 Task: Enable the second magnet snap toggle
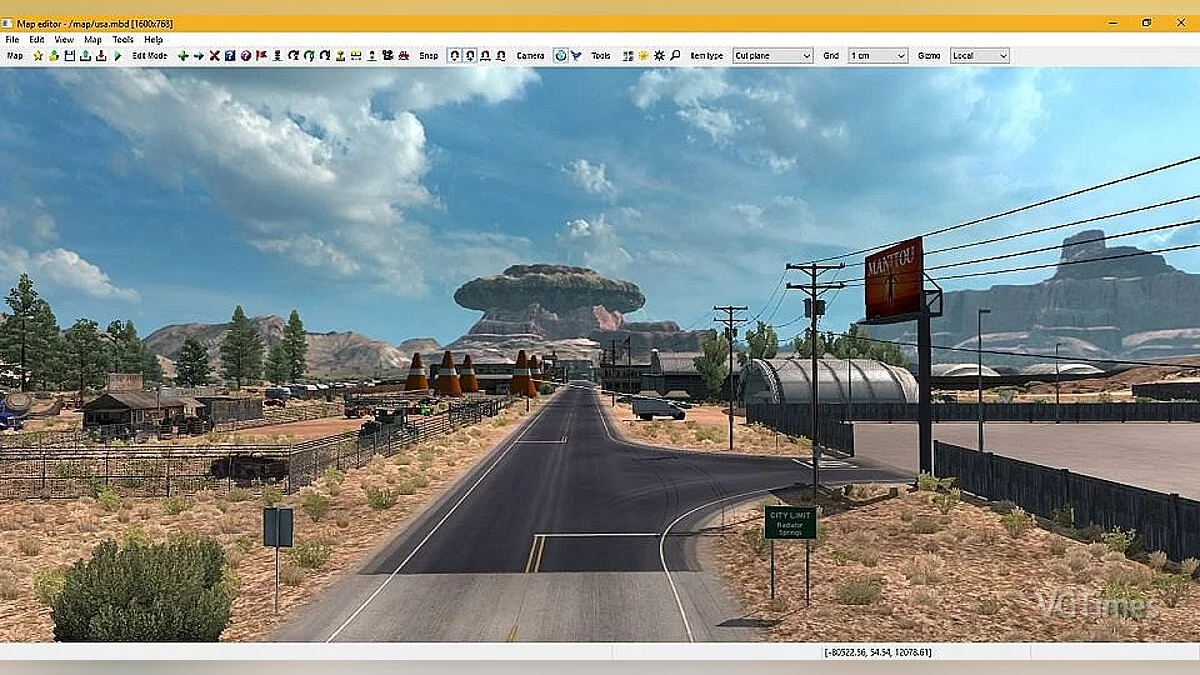click(x=470, y=55)
